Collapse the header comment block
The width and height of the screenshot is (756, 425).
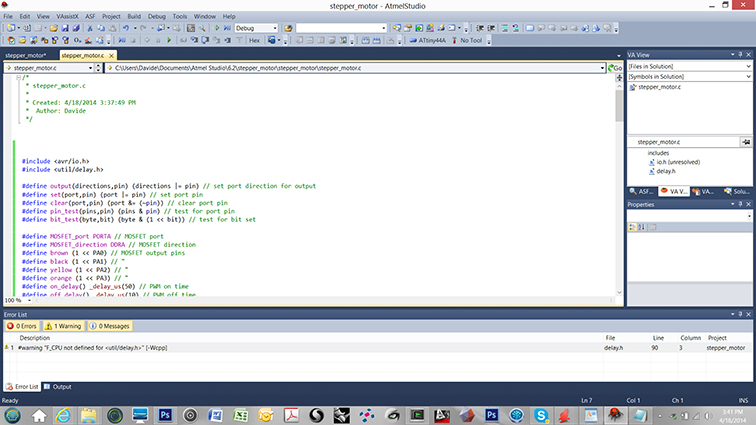[18, 77]
